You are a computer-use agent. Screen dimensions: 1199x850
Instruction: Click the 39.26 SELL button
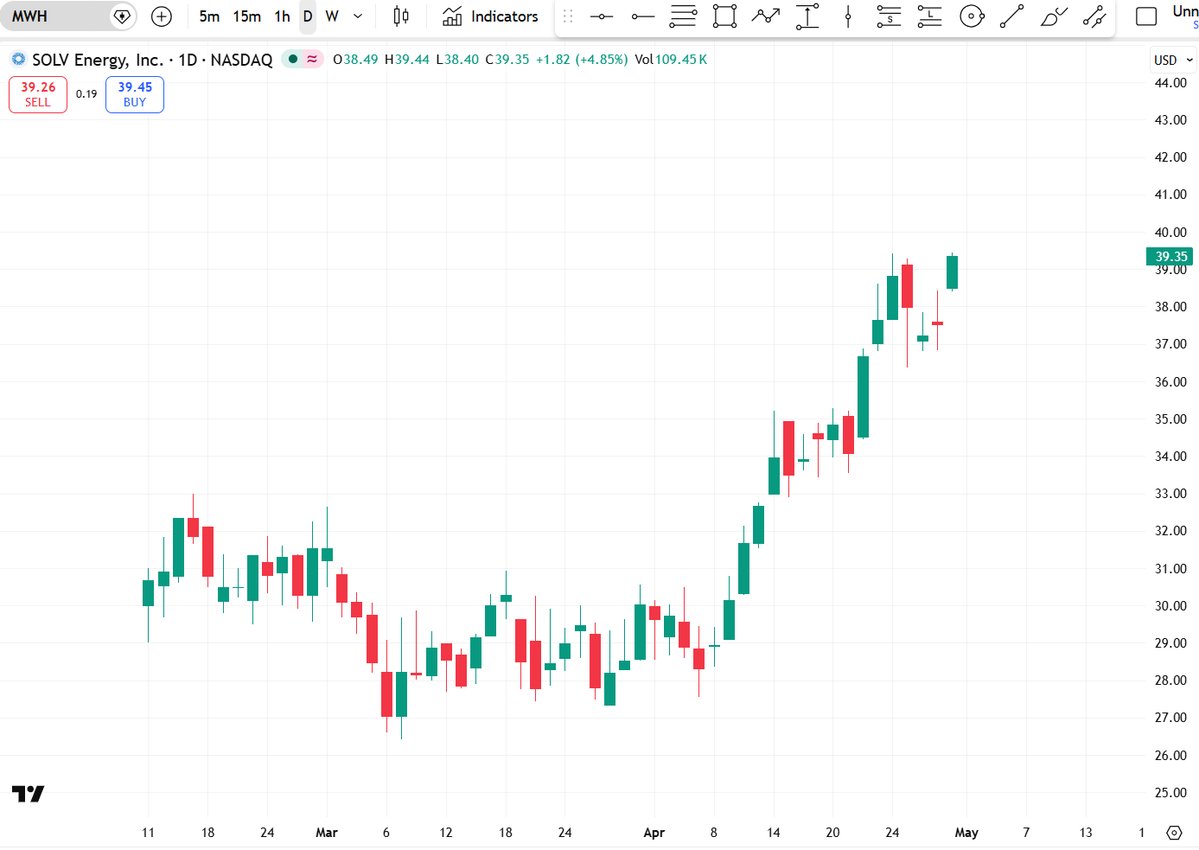37,94
